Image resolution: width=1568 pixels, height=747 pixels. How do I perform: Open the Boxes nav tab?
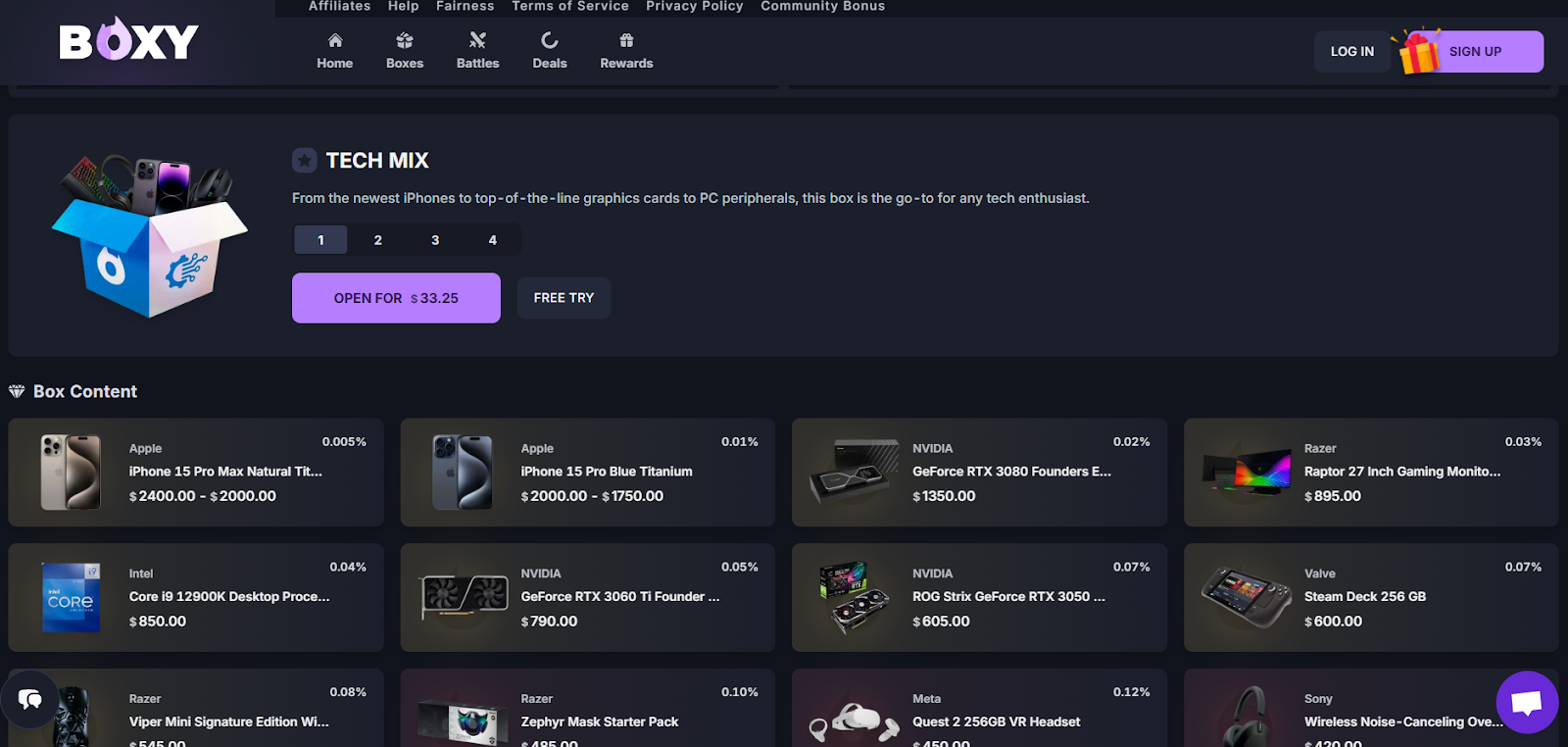coord(405,51)
